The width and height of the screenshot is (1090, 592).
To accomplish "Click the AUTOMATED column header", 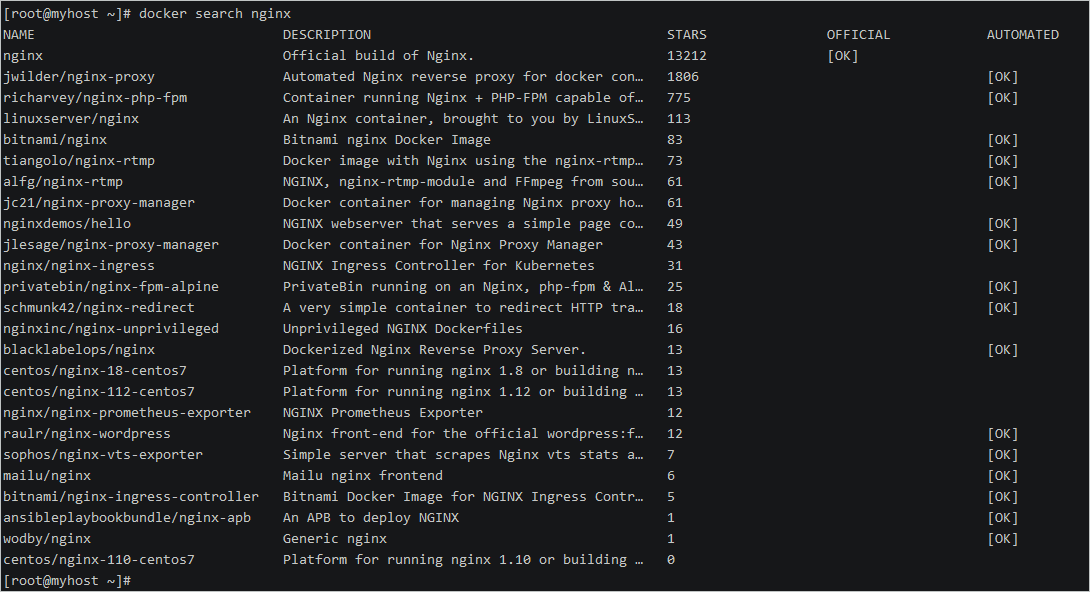I will (1022, 35).
